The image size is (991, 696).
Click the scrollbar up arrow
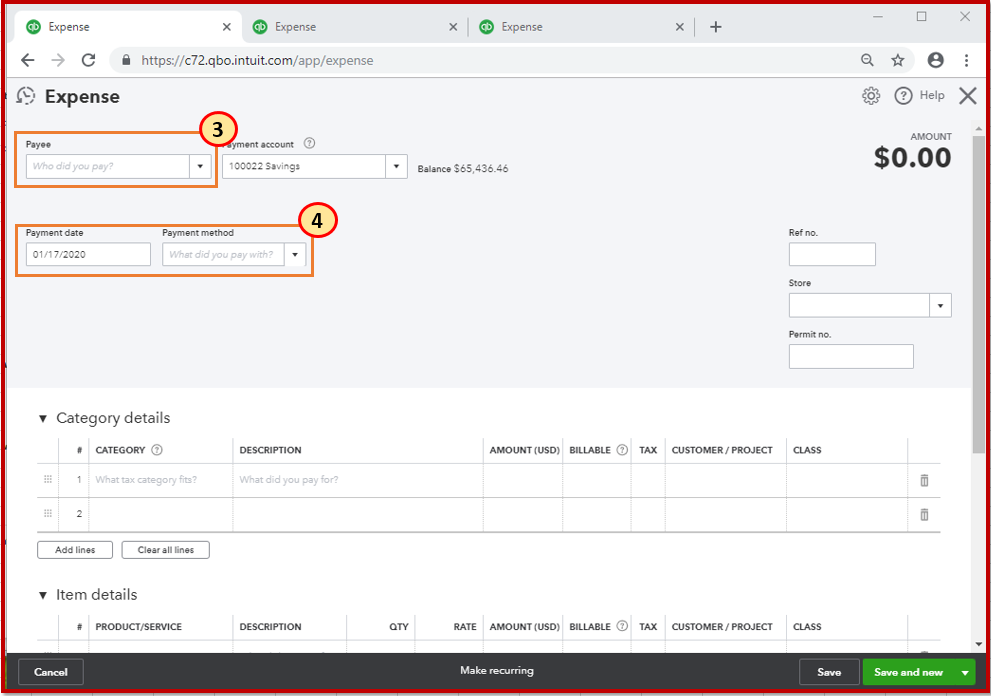[978, 129]
